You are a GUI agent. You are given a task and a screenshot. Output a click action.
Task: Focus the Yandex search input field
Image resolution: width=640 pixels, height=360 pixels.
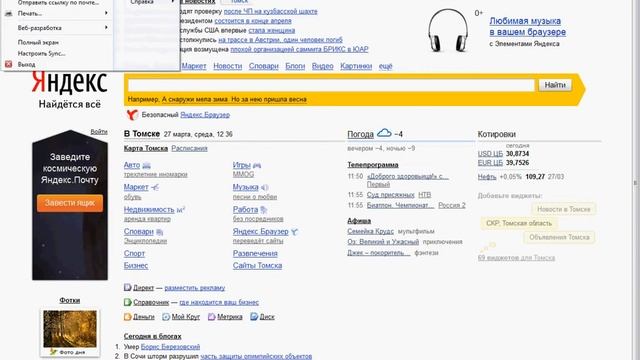[x=331, y=85]
